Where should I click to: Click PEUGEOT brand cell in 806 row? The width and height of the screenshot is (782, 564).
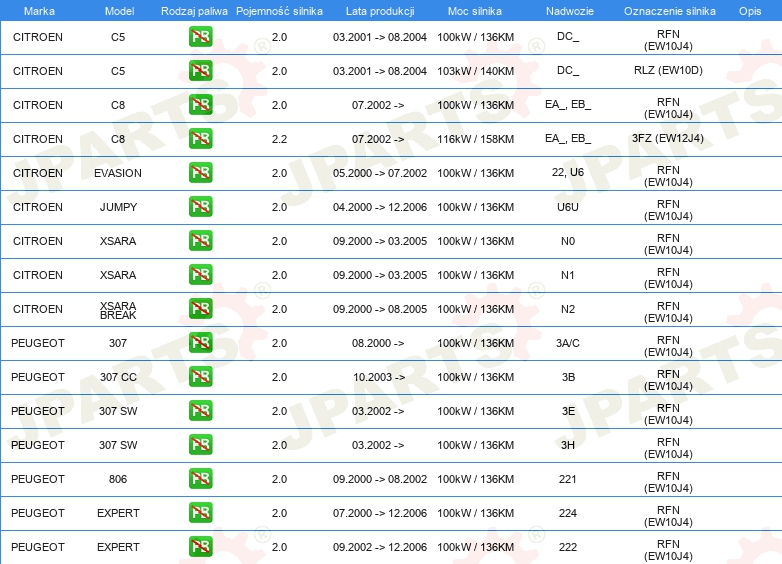coord(38,479)
